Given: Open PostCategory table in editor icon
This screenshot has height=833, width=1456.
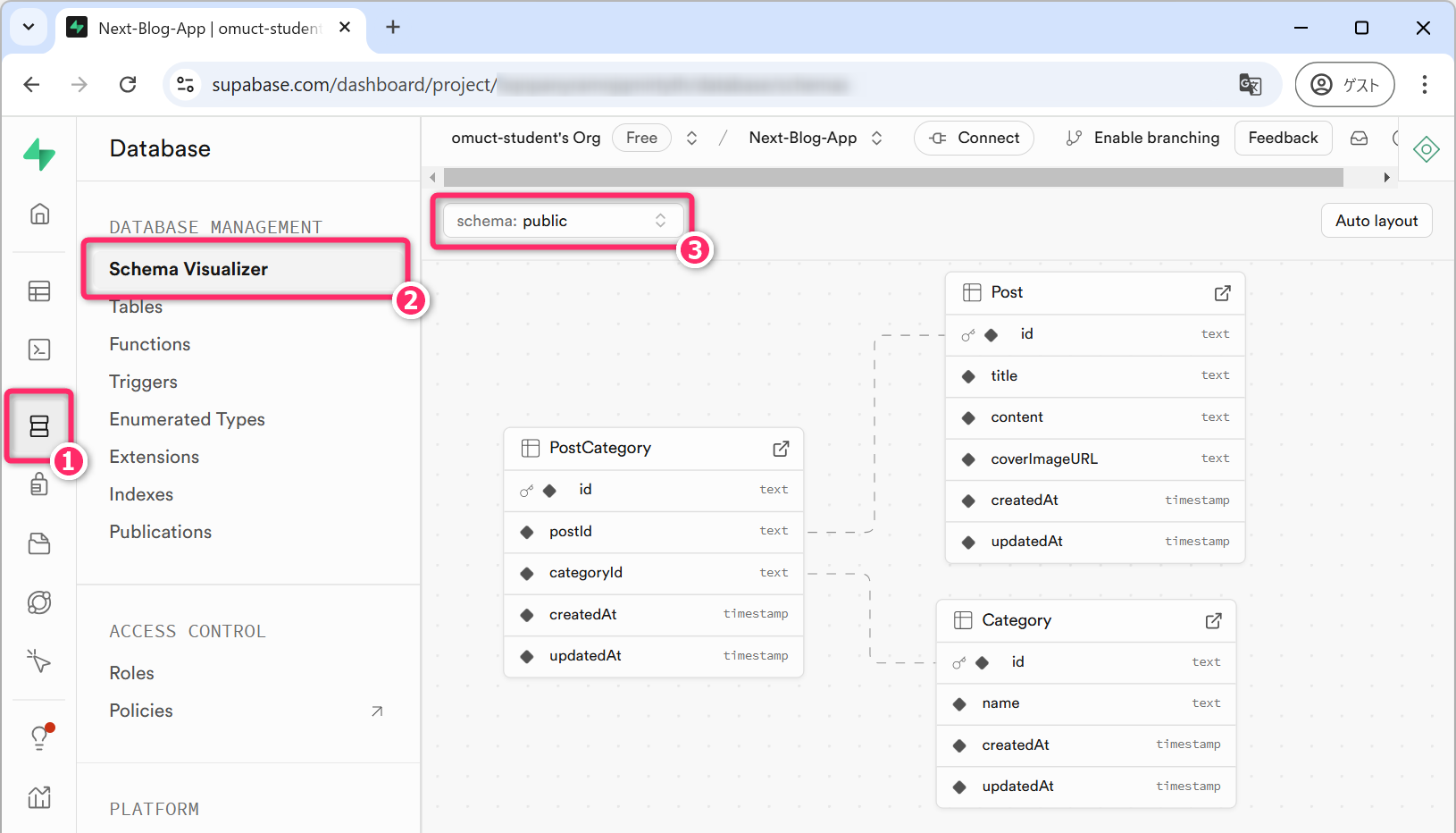Looking at the screenshot, I should (x=781, y=449).
